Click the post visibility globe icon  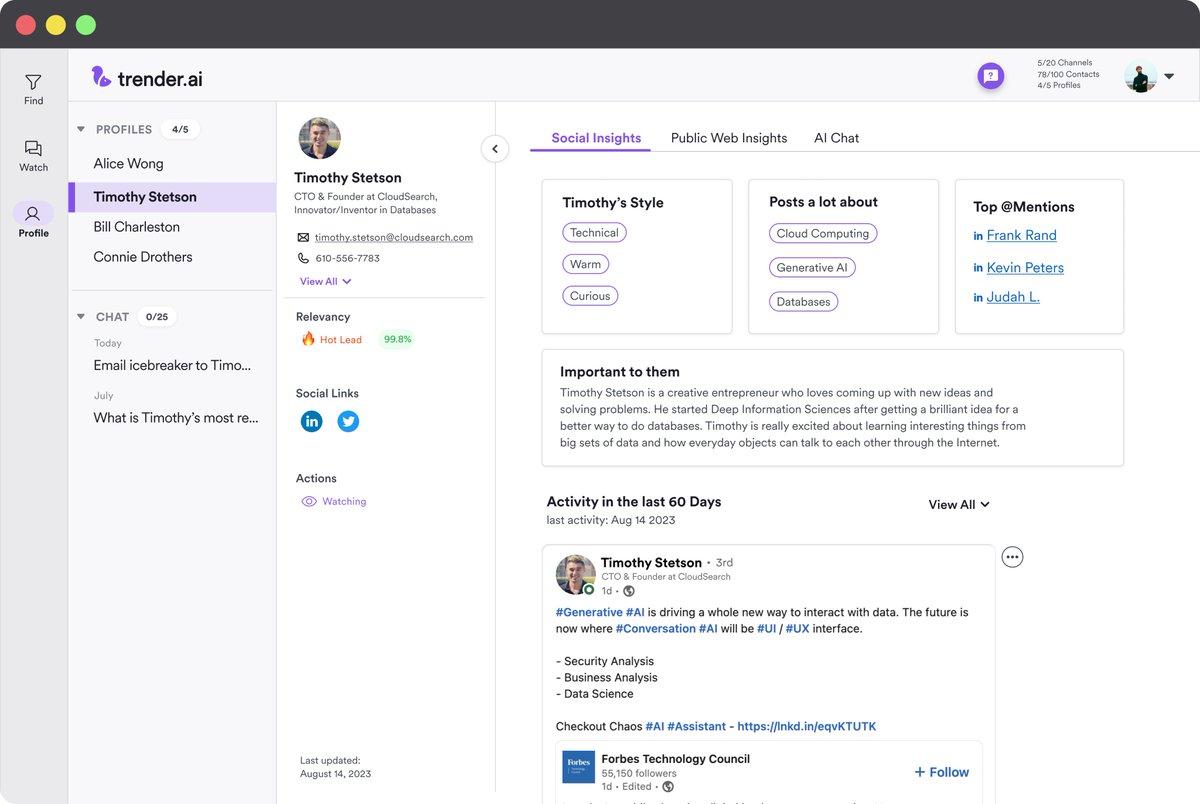point(629,591)
